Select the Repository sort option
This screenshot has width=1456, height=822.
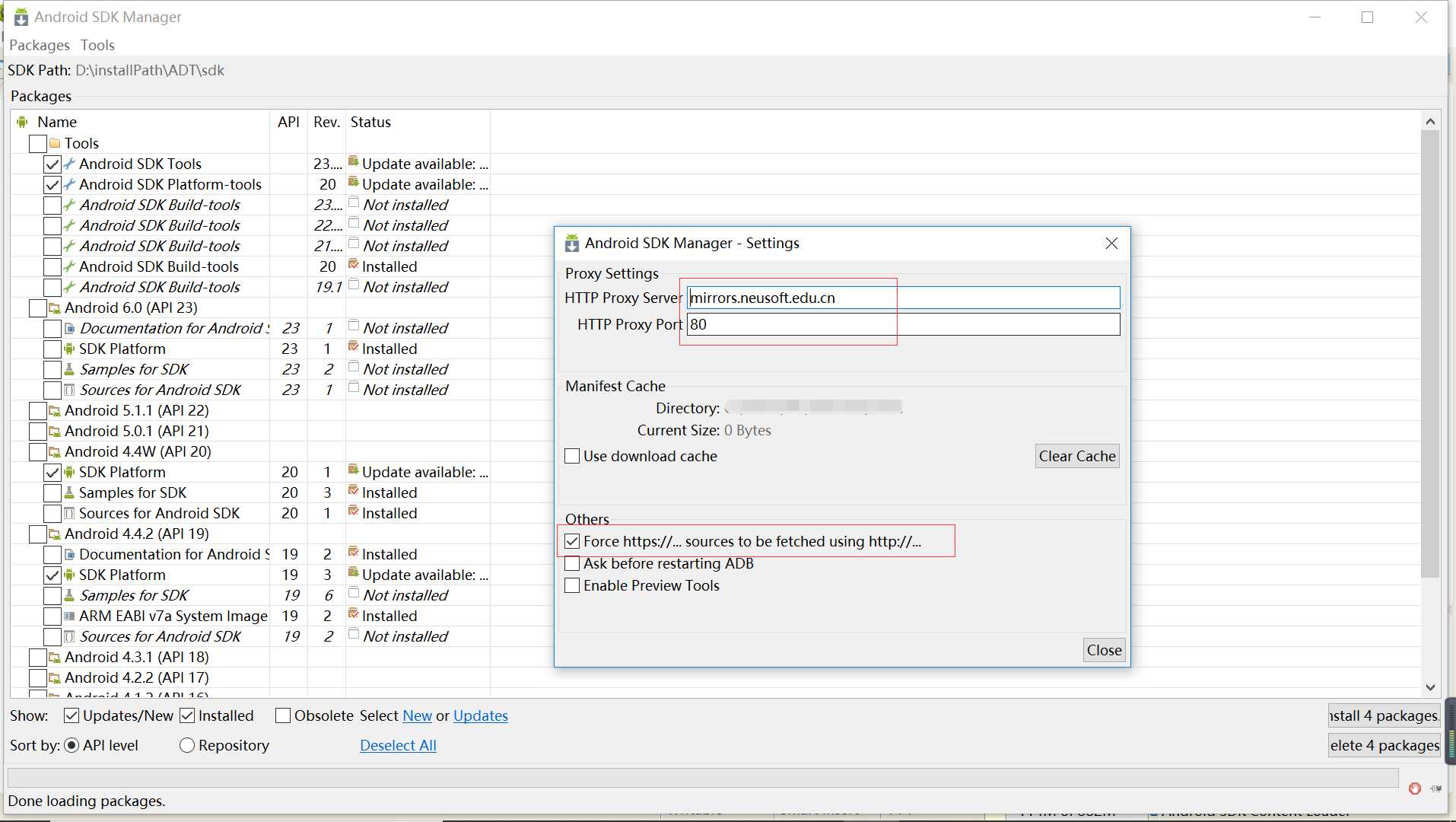click(187, 745)
